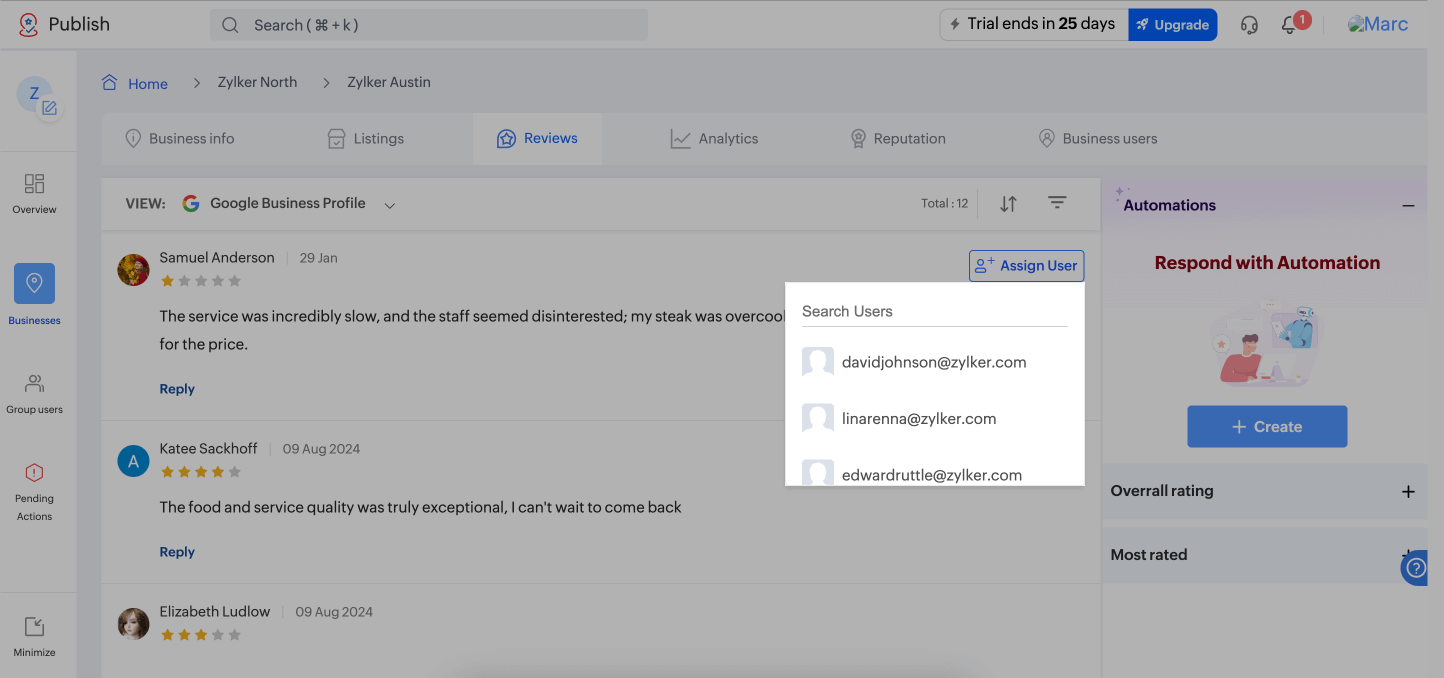The width and height of the screenshot is (1444, 678).
Task: Click the Upgrade button
Action: pos(1172,25)
